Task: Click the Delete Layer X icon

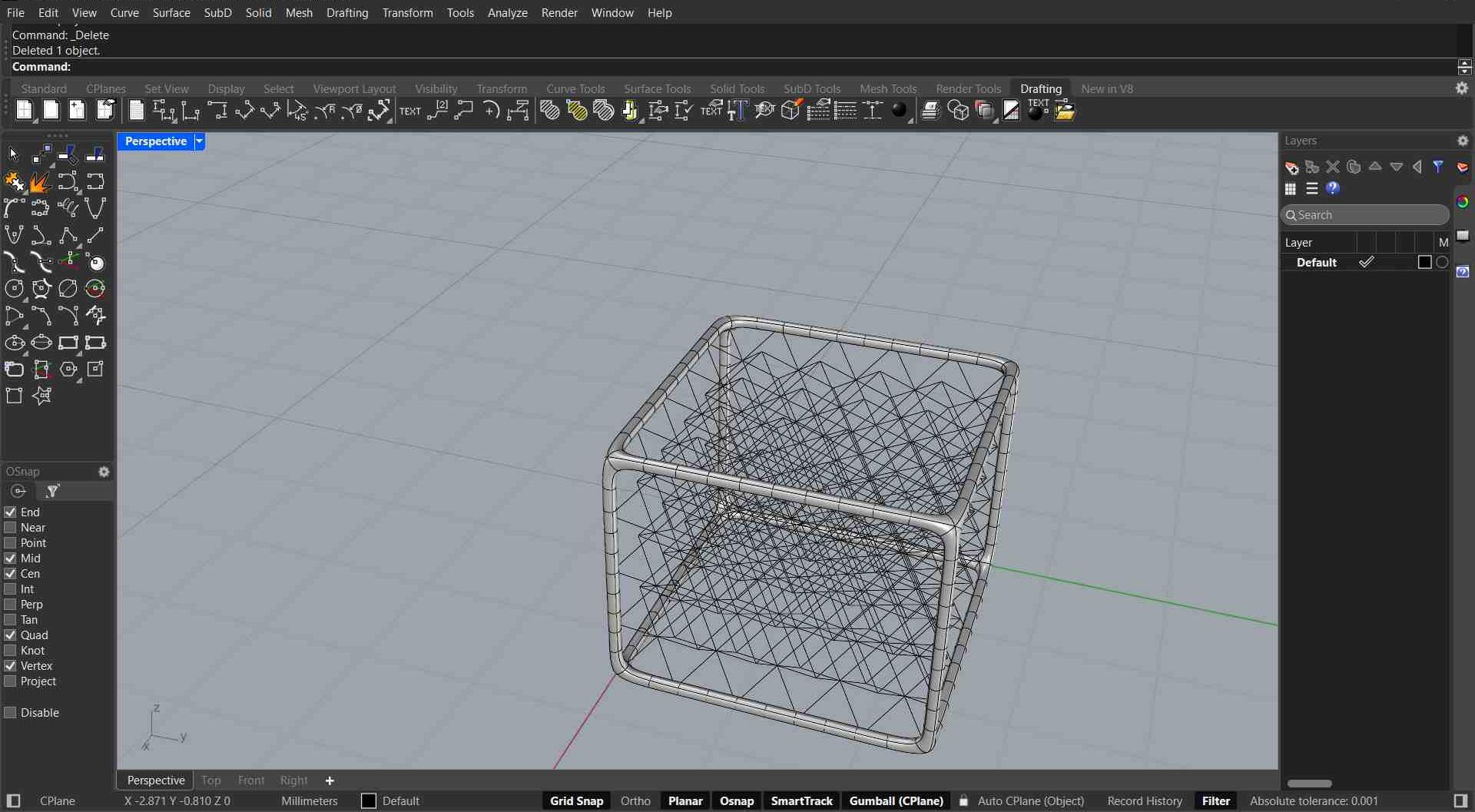Action: [x=1333, y=167]
